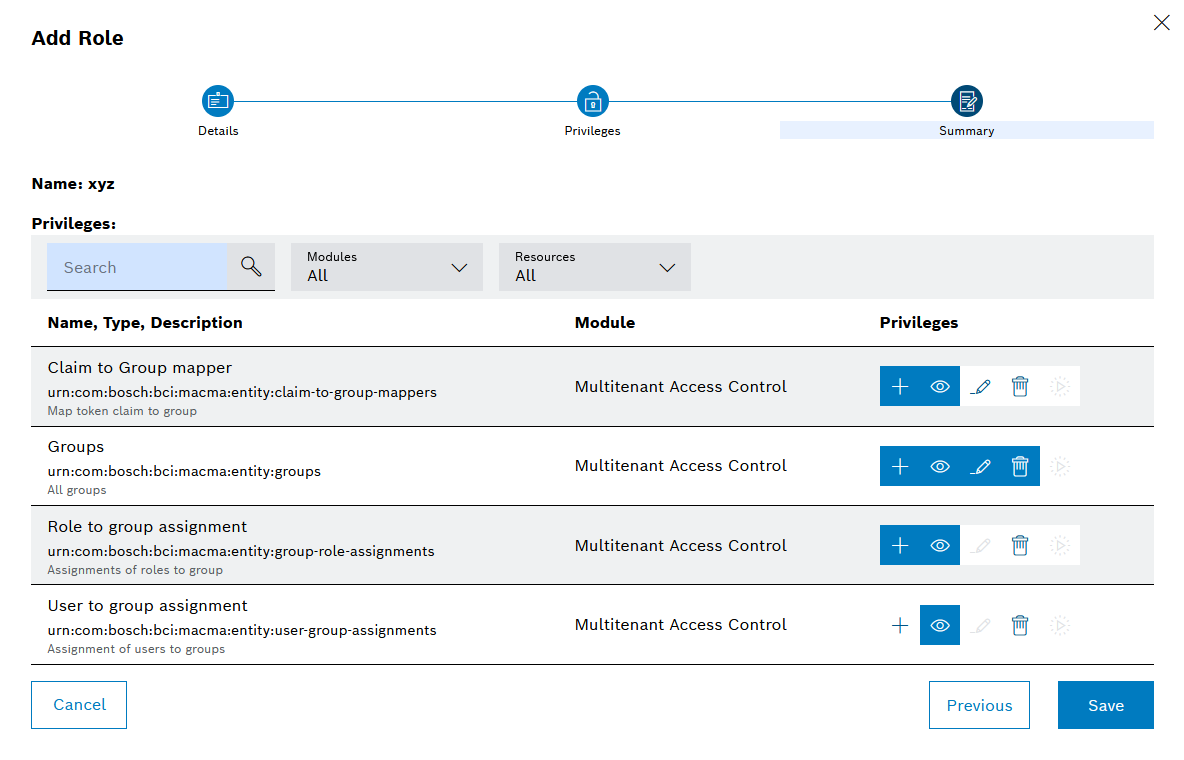Toggle create privilege for Claim to Group mapper
1184x760 pixels.
pos(900,386)
